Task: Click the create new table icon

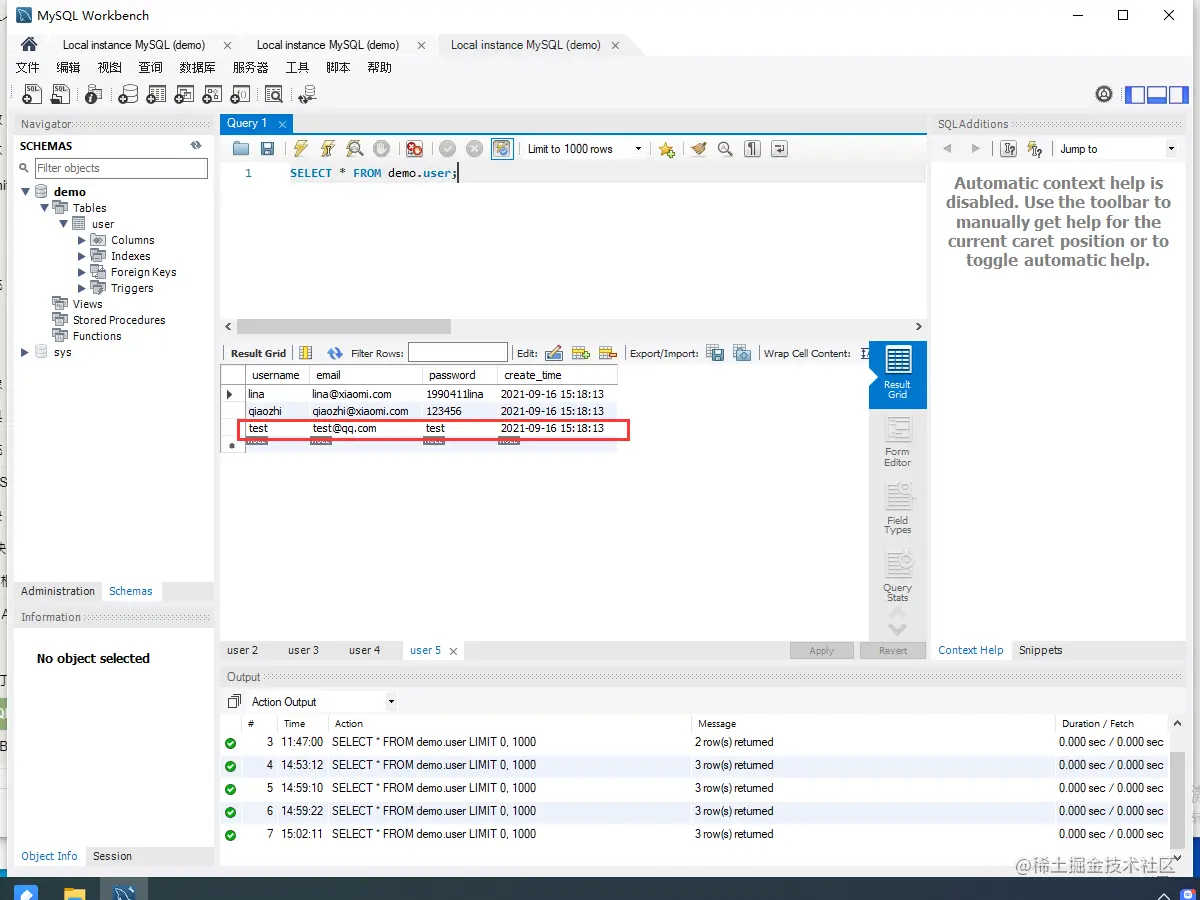Action: click(x=156, y=94)
